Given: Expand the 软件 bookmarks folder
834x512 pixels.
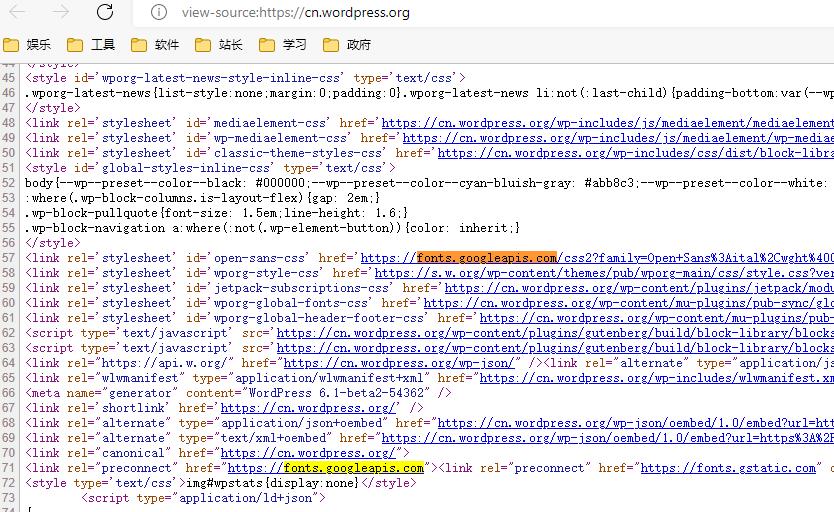Looking at the screenshot, I should (x=156, y=44).
